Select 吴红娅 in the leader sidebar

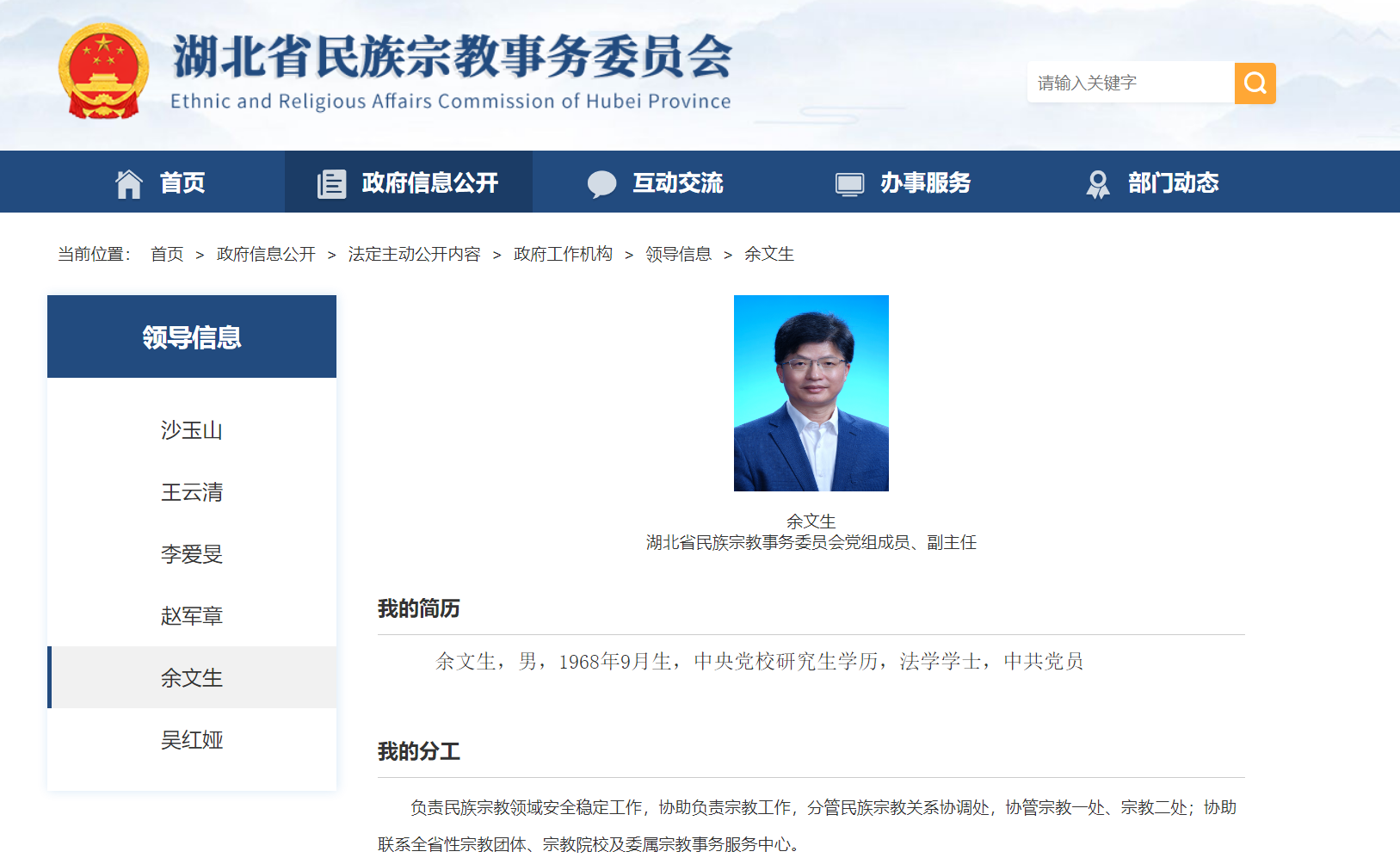(x=191, y=739)
